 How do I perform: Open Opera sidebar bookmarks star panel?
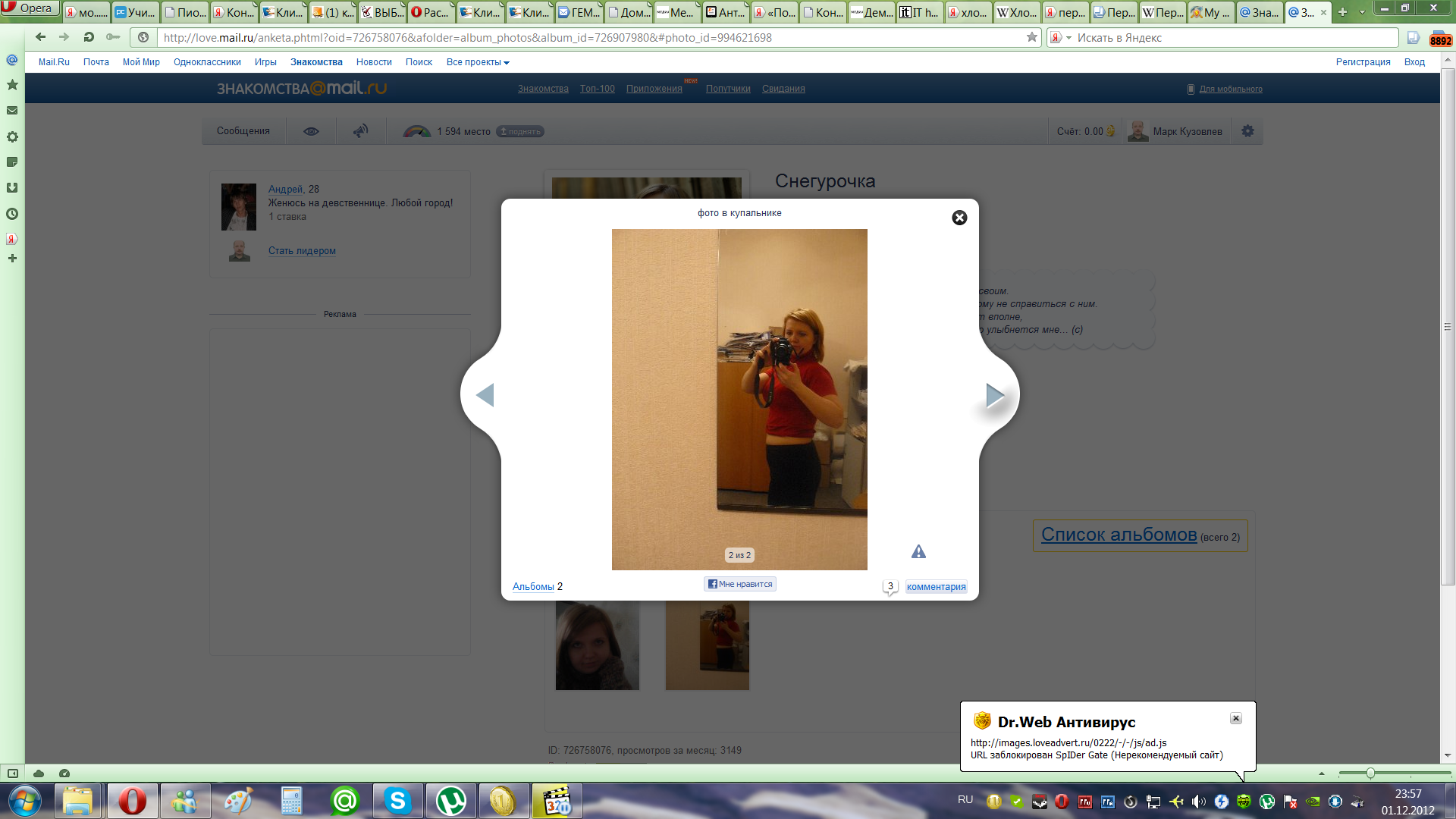pos(12,85)
